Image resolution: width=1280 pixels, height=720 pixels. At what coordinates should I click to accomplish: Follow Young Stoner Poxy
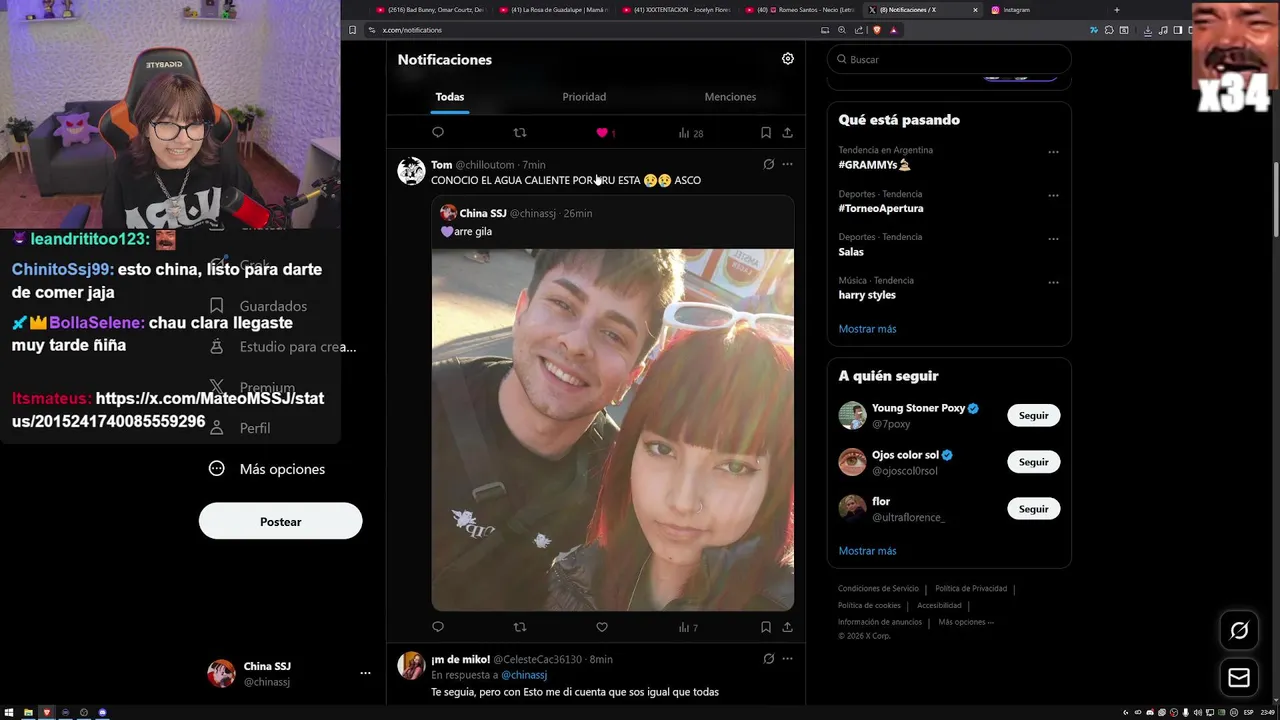point(1033,415)
